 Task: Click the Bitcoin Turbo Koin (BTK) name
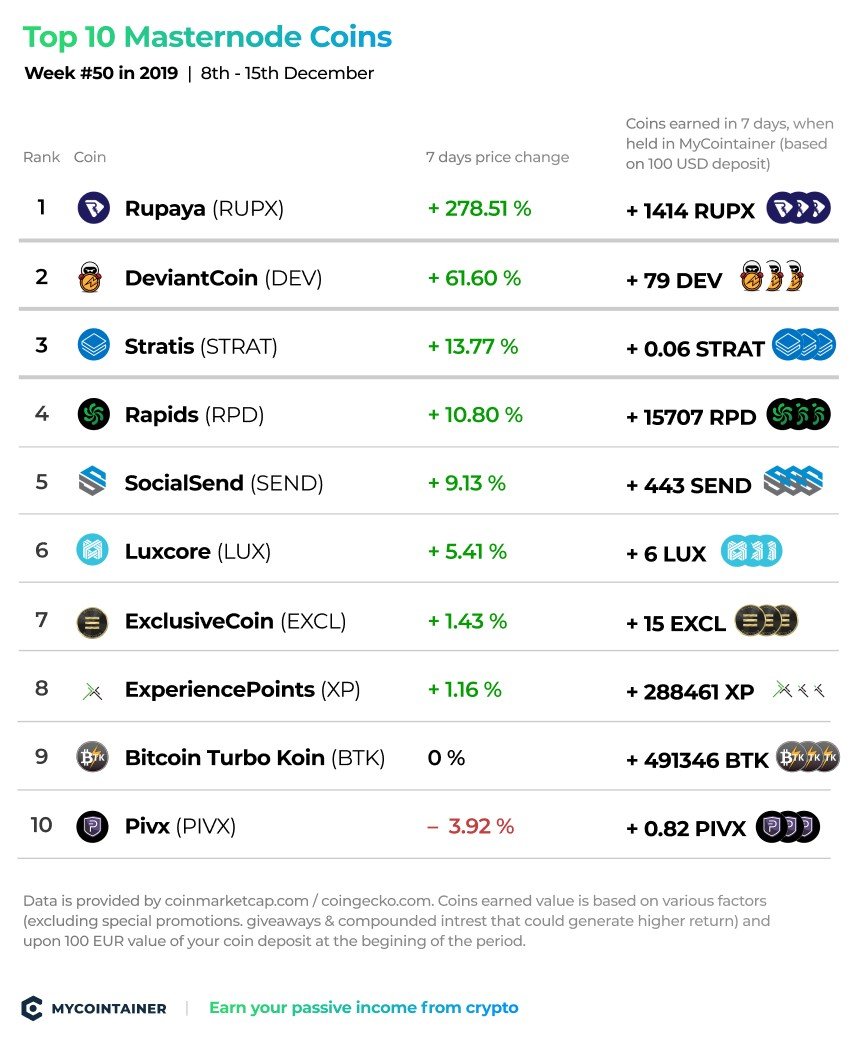[255, 758]
